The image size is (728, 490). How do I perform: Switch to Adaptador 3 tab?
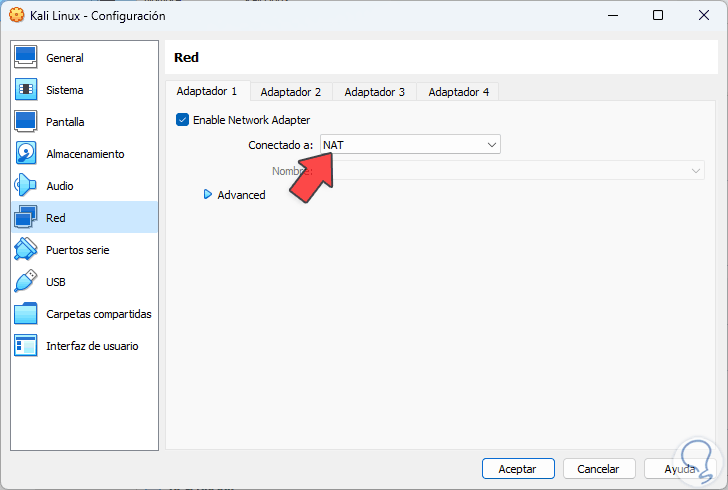375,92
